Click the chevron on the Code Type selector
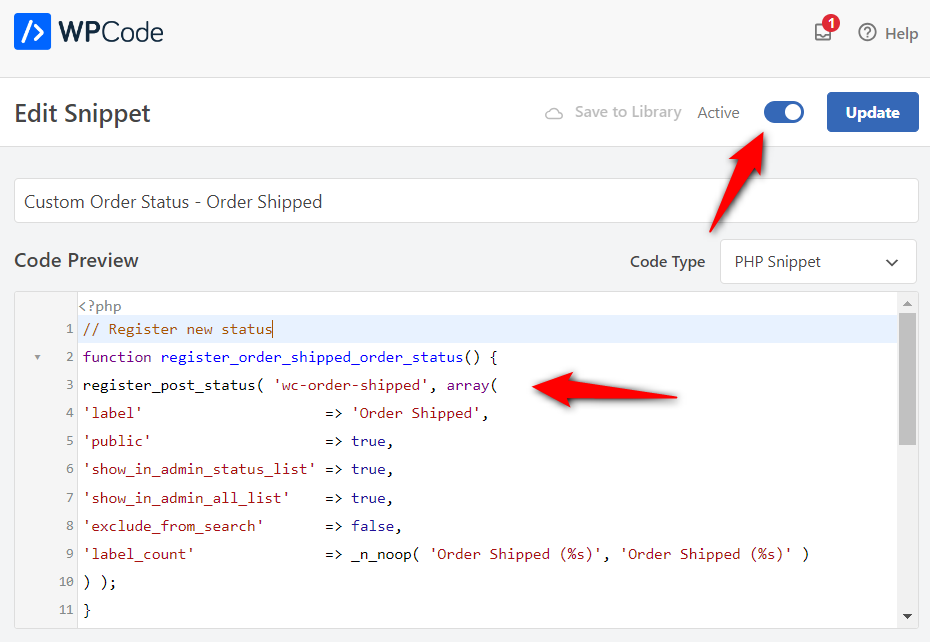This screenshot has width=930, height=642. [x=893, y=261]
